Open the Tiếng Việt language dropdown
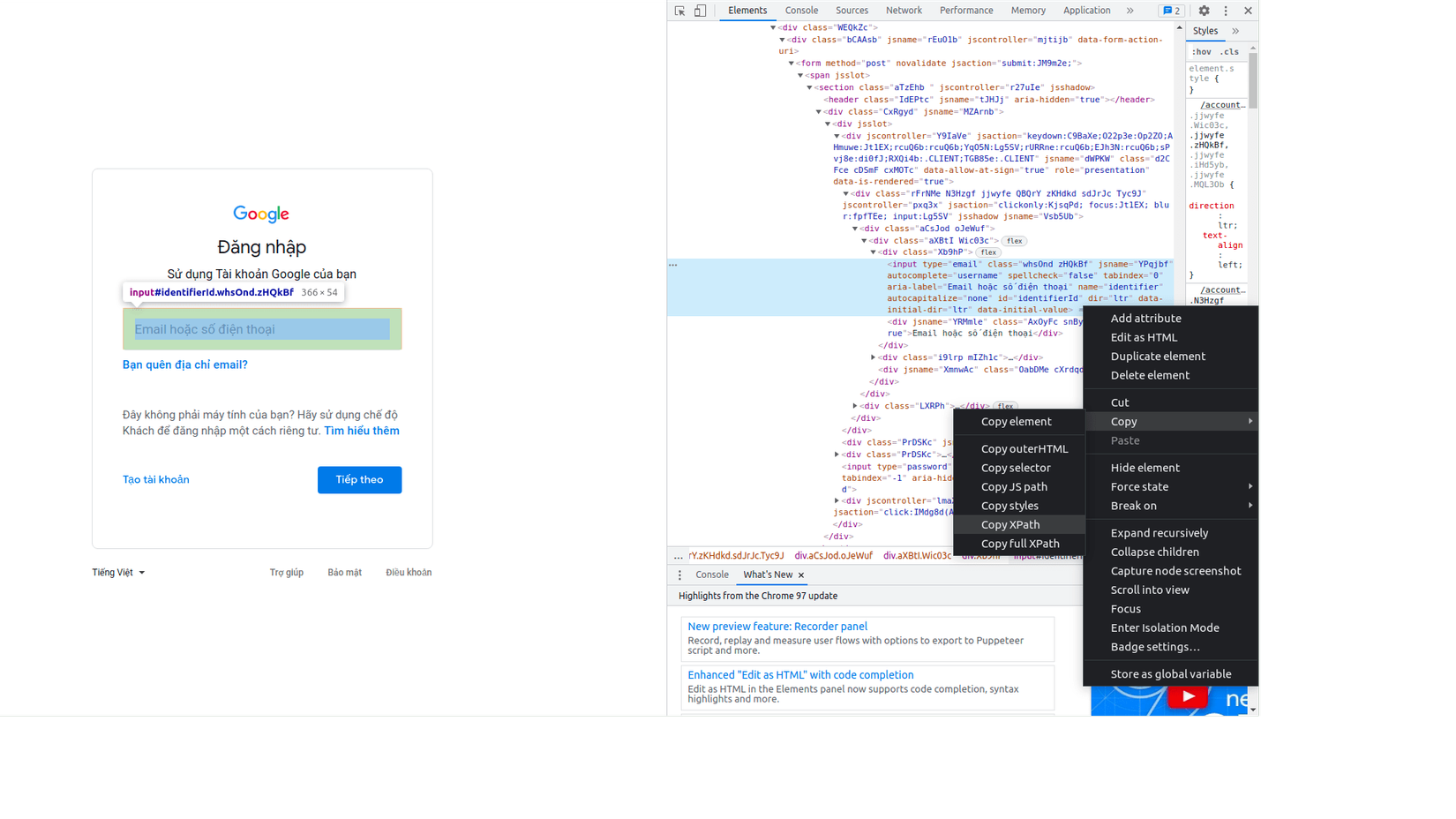Image resolution: width=1456 pixels, height=819 pixels. pos(117,572)
